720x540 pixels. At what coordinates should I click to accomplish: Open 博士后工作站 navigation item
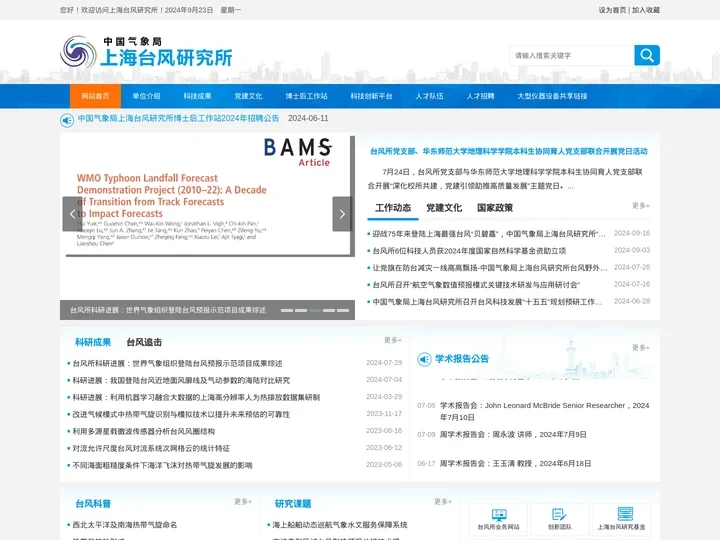[x=306, y=96]
